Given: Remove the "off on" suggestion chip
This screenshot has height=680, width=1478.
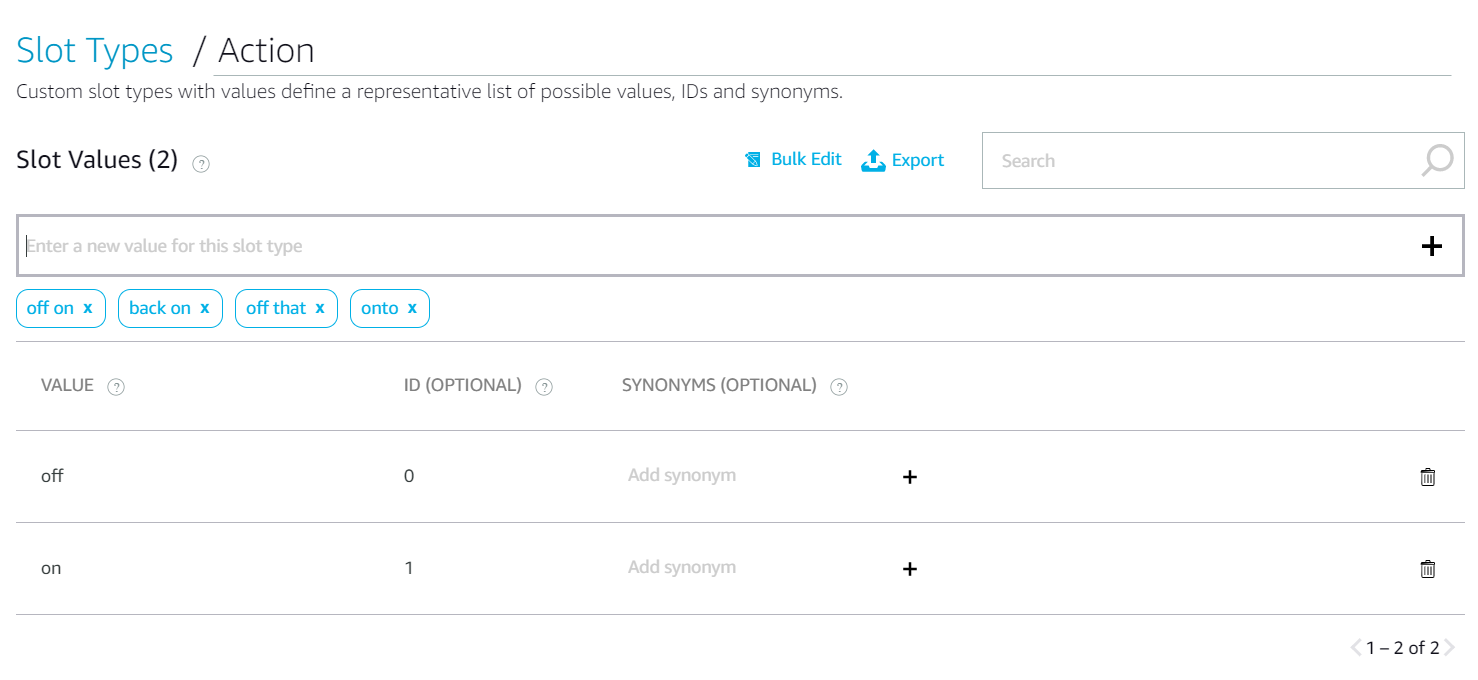Looking at the screenshot, I should click(x=88, y=308).
